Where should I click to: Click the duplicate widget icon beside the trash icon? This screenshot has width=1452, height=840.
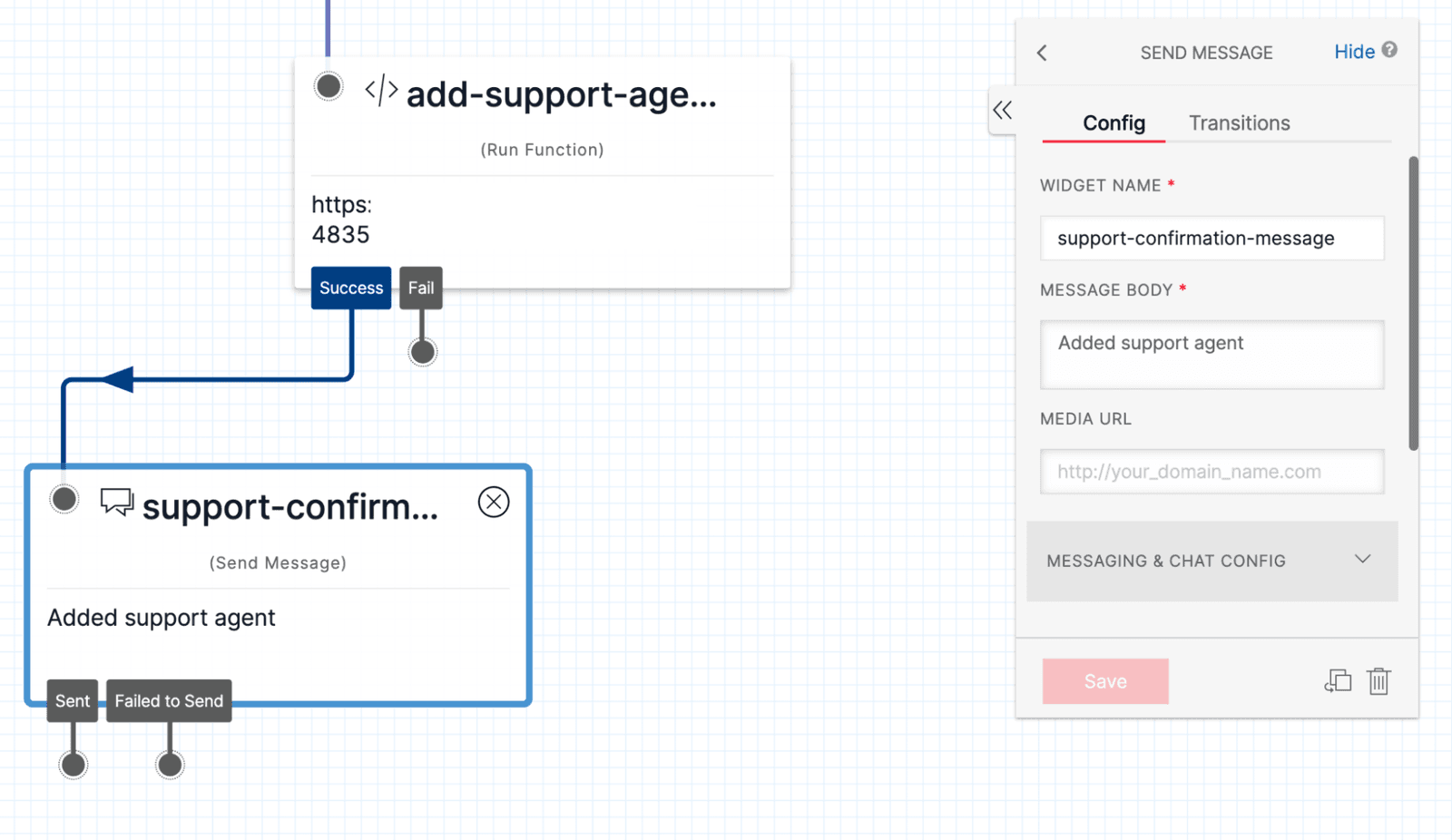pos(1338,681)
